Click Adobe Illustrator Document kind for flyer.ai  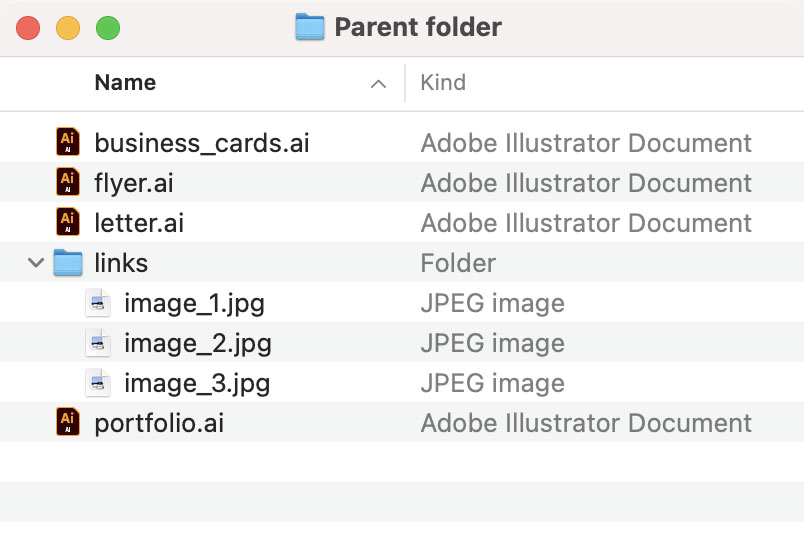point(586,183)
